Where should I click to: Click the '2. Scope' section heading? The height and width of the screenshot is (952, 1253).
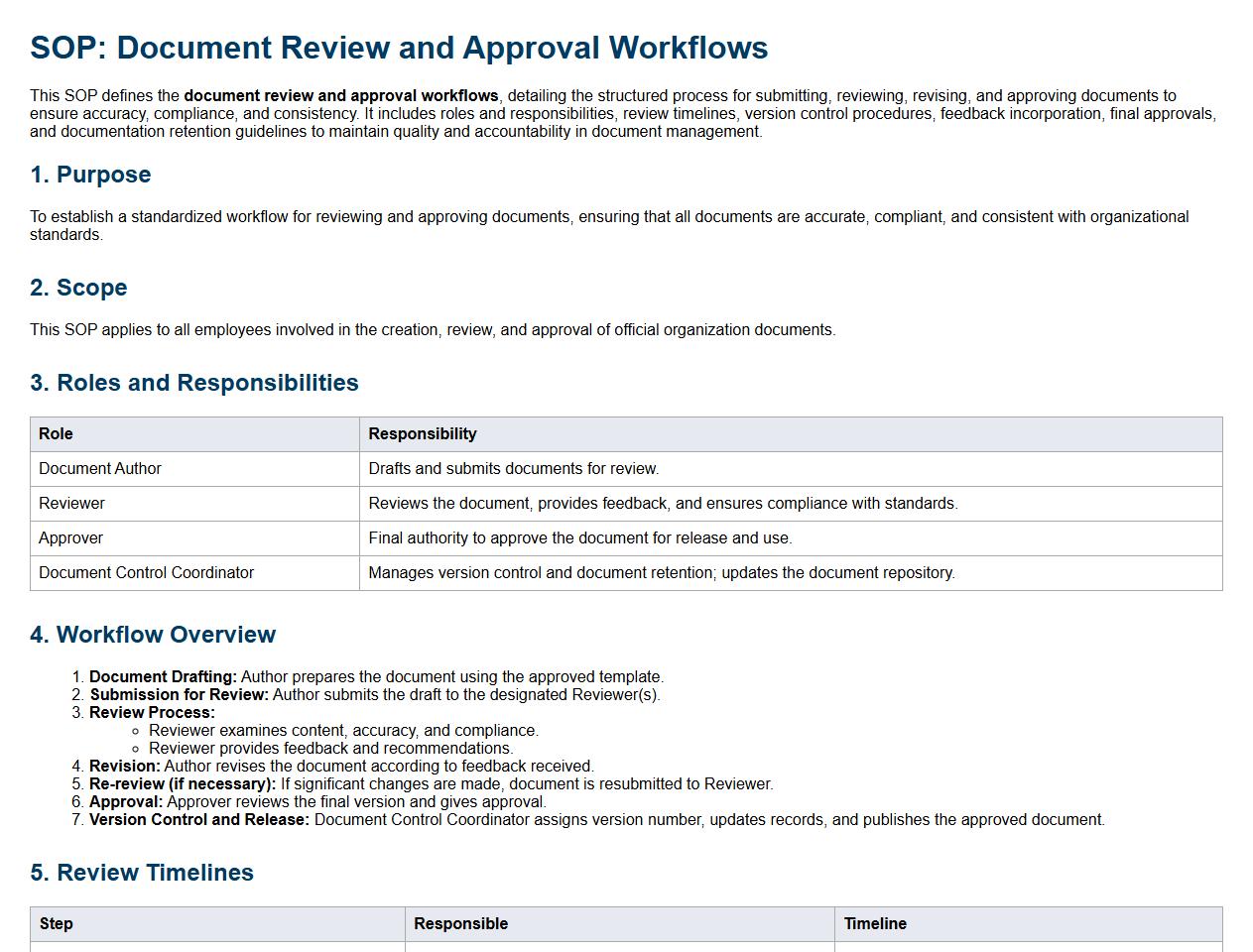tap(78, 288)
